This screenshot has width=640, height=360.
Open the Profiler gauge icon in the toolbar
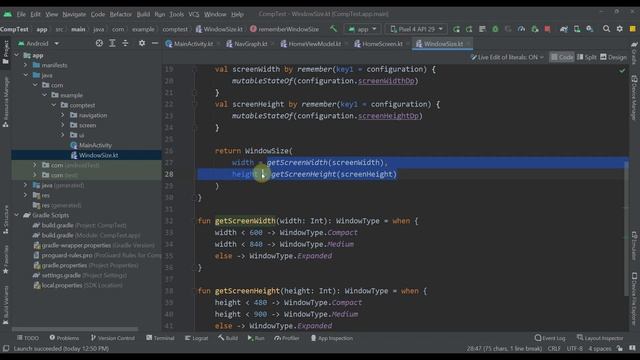click(521, 29)
